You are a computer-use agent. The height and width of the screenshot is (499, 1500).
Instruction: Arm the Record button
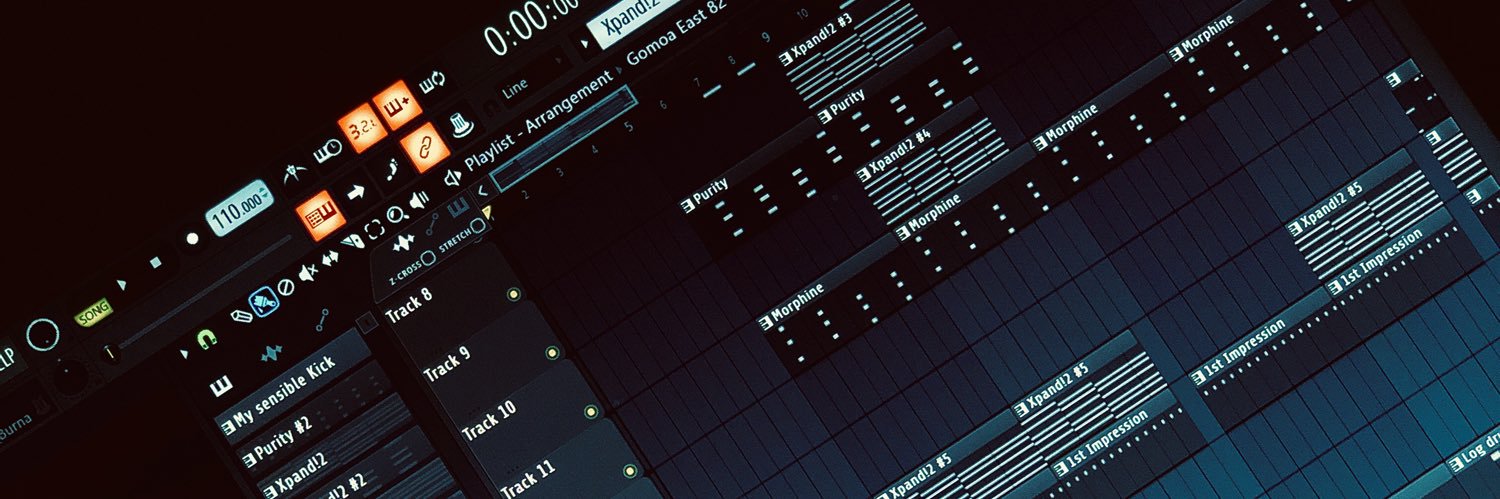tap(192, 239)
